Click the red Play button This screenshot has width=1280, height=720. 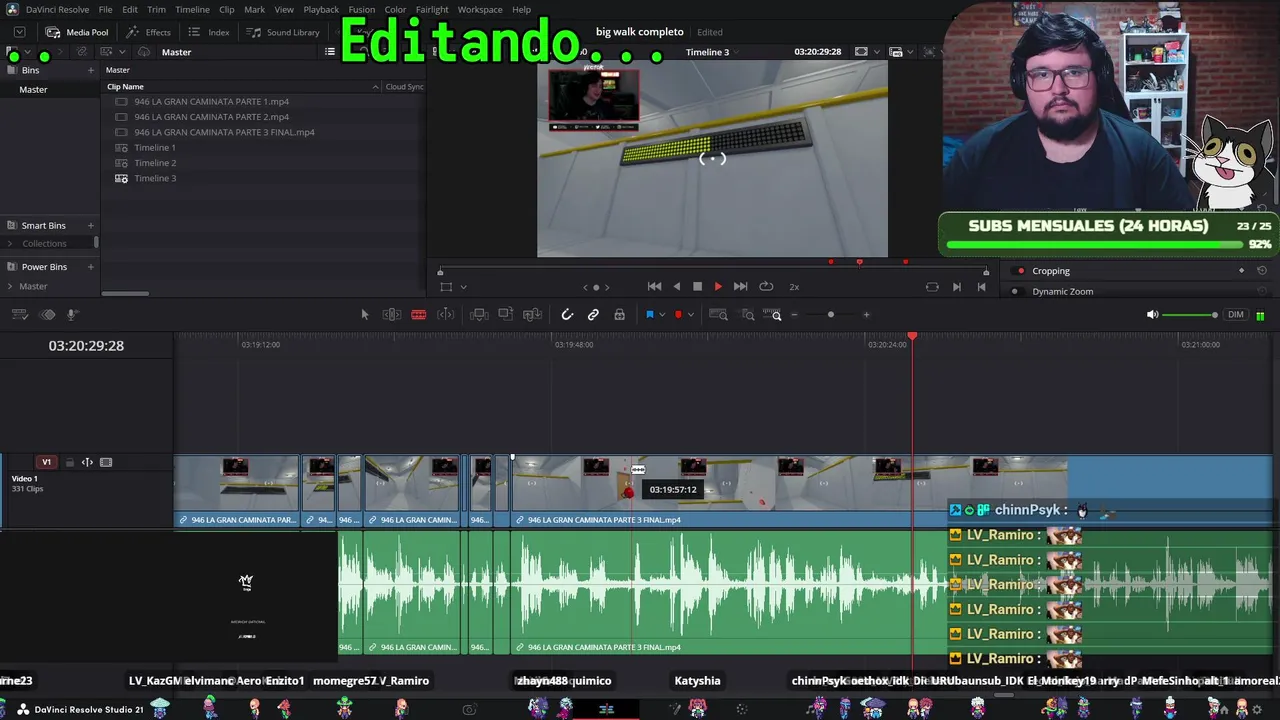point(718,287)
